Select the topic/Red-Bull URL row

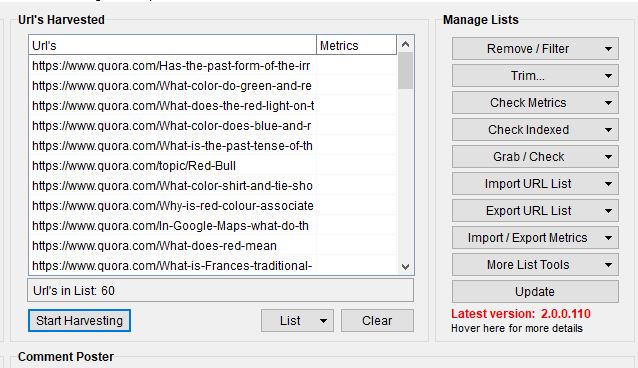tap(212, 166)
